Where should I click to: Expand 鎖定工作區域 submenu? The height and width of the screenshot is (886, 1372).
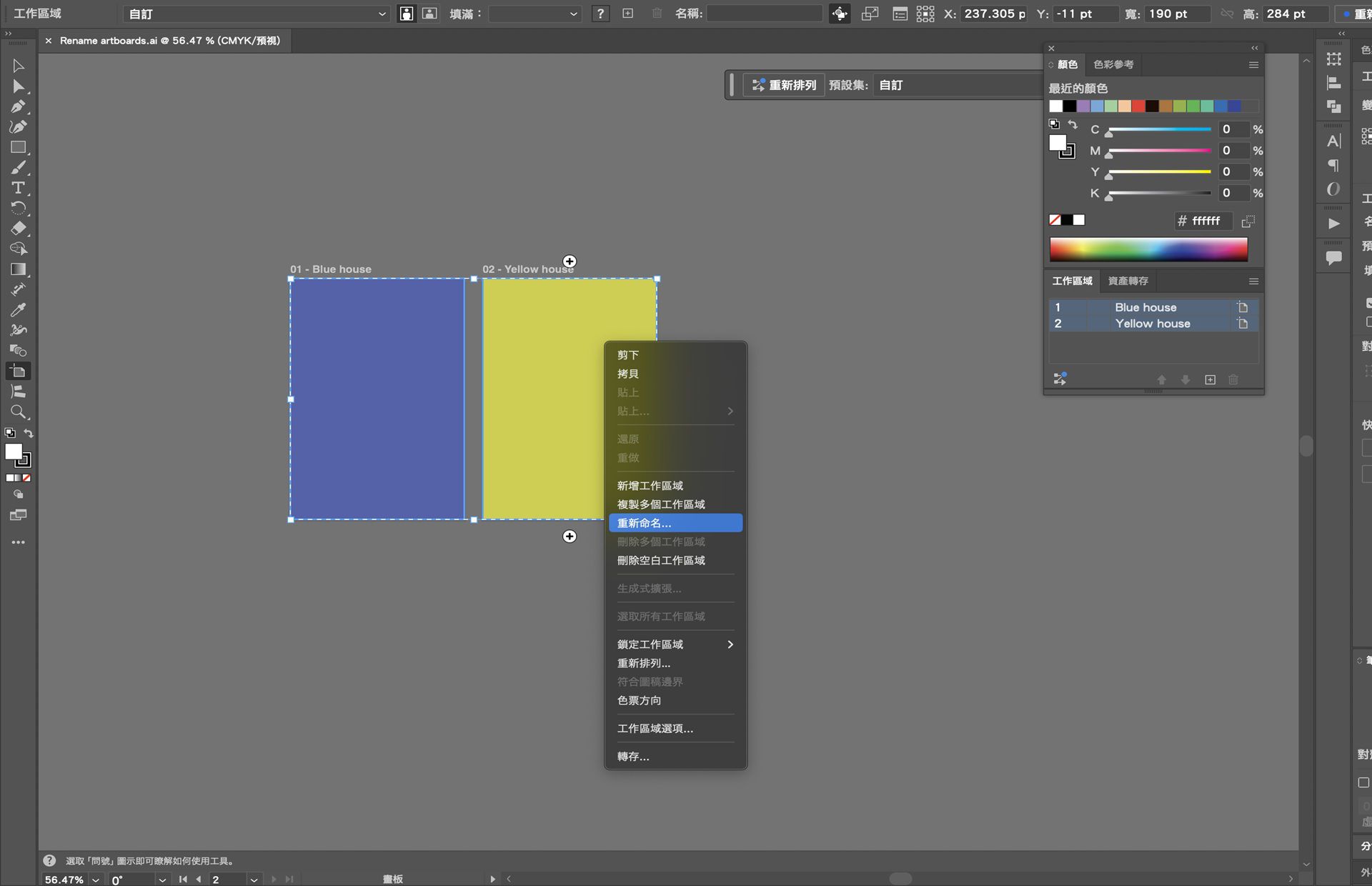(675, 644)
